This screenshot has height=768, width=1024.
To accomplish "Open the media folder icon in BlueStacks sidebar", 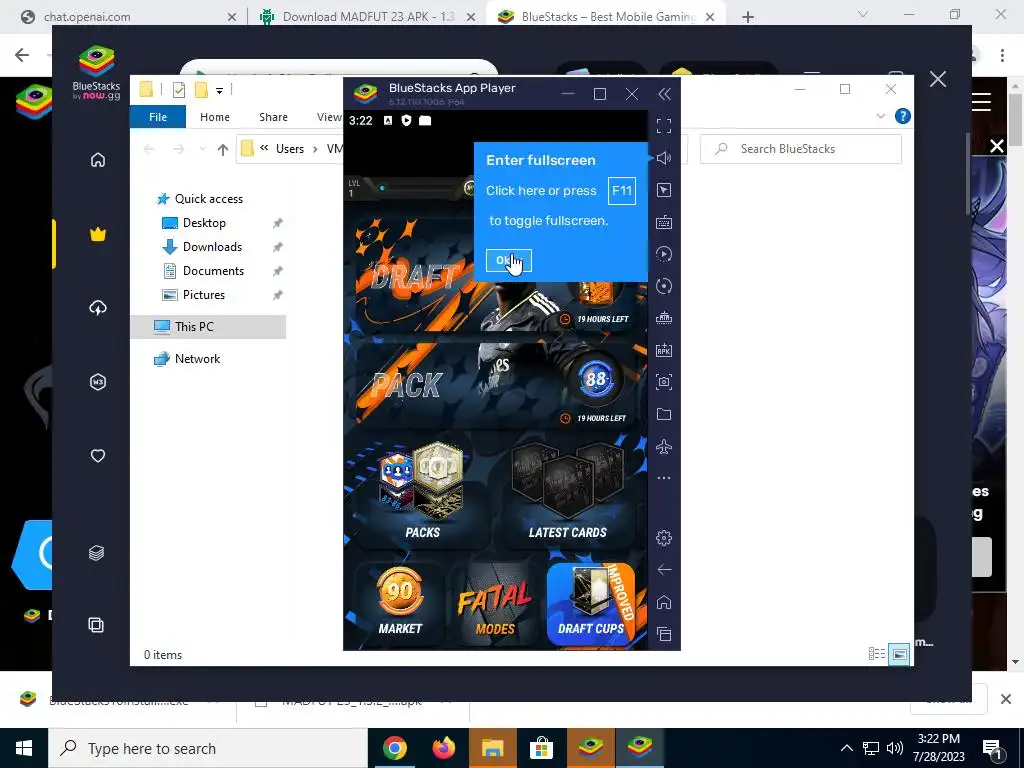I will tap(664, 414).
